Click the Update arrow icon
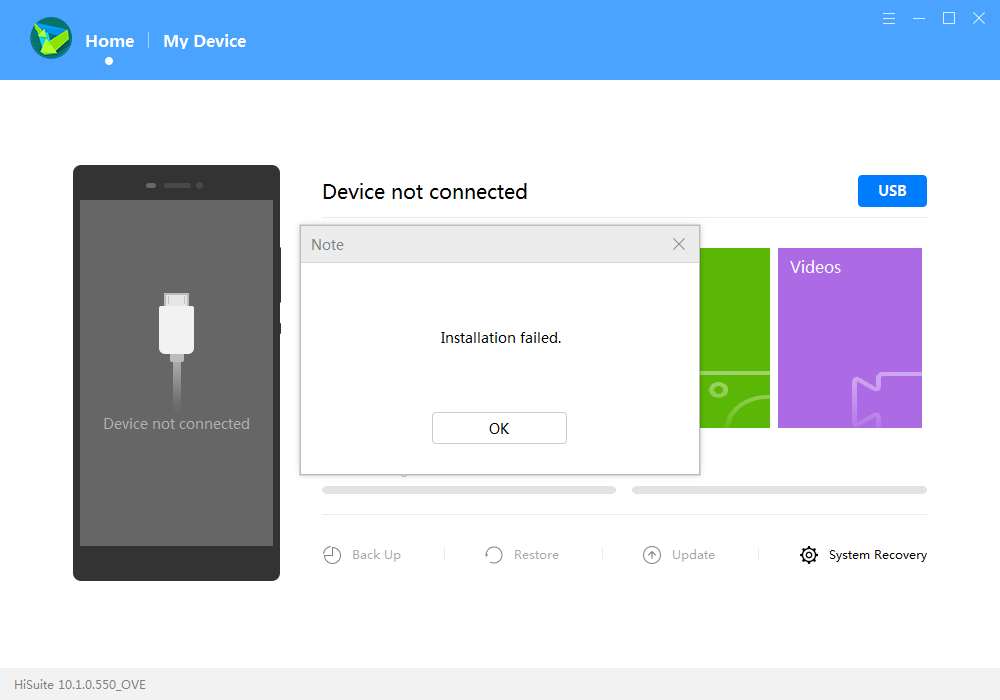The height and width of the screenshot is (700, 1000). 652,555
